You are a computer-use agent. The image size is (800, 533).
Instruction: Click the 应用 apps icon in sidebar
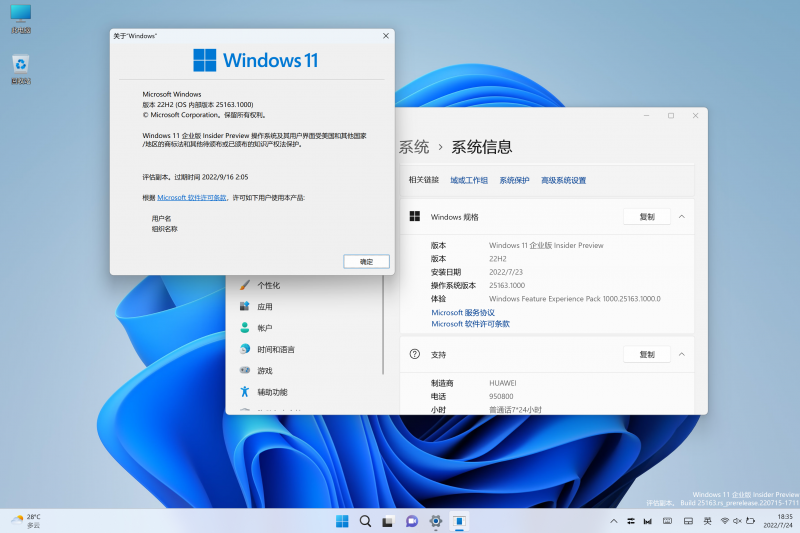(x=245, y=306)
